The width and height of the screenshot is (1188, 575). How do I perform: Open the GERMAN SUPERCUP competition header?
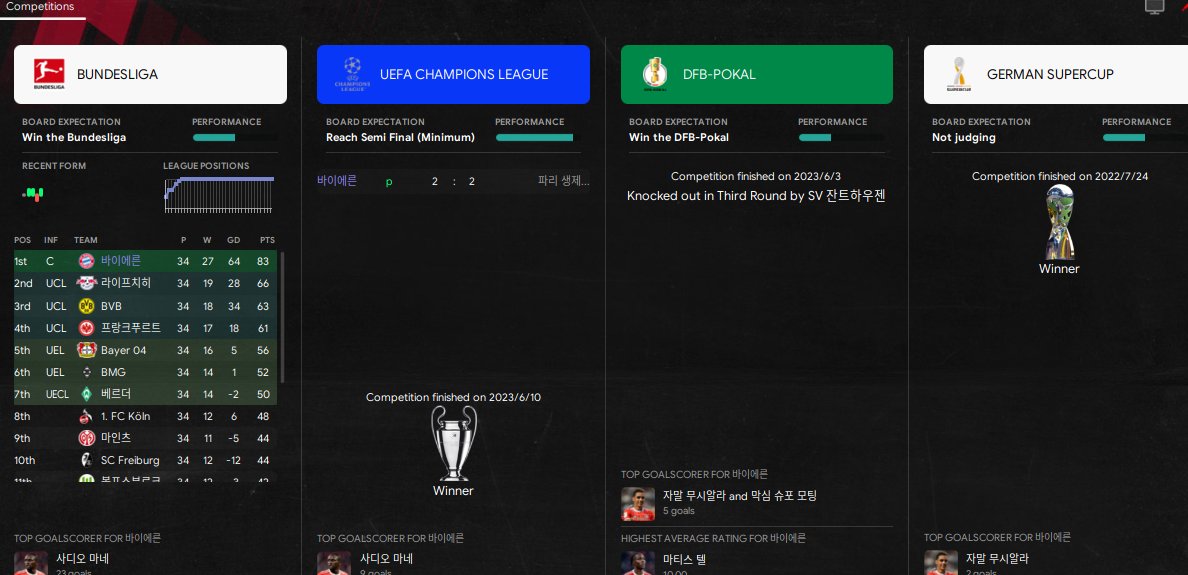[x=1056, y=74]
